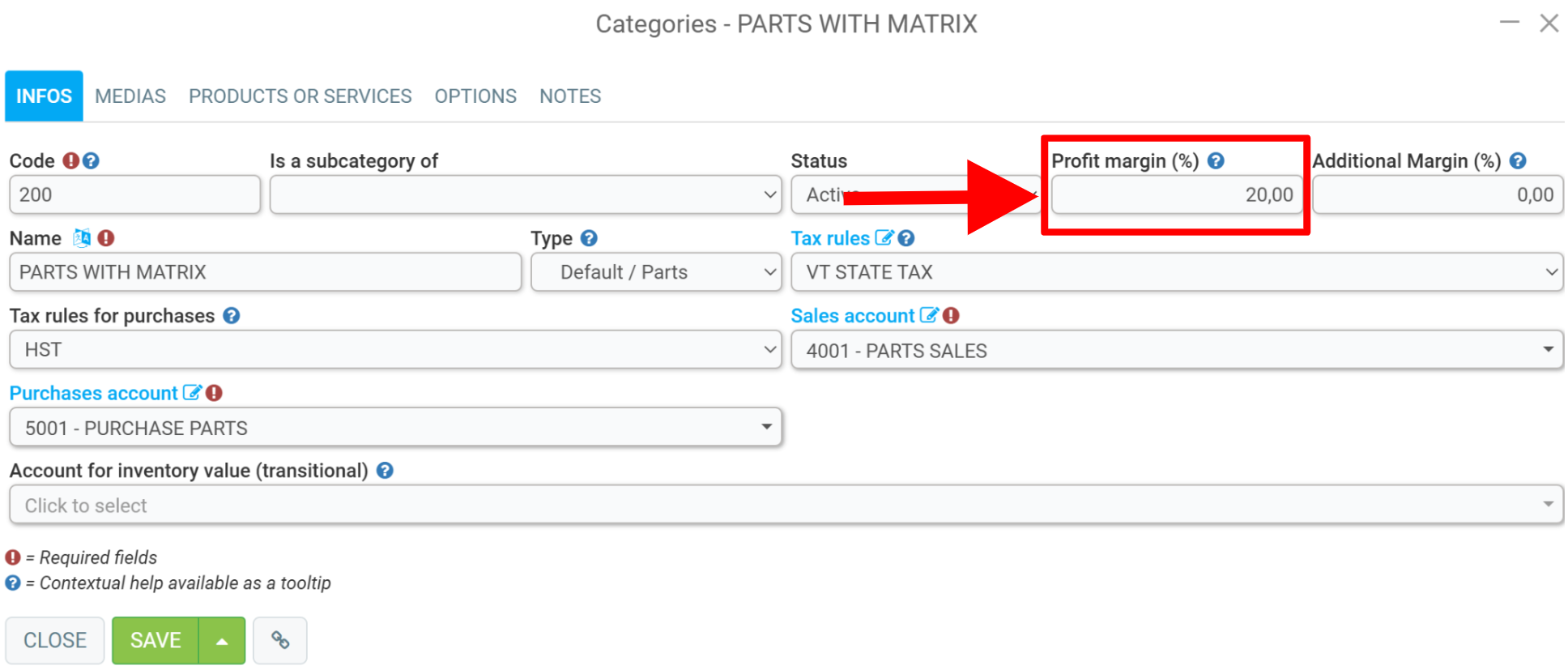Click the Additional Margin help icon

pyautogui.click(x=1518, y=160)
